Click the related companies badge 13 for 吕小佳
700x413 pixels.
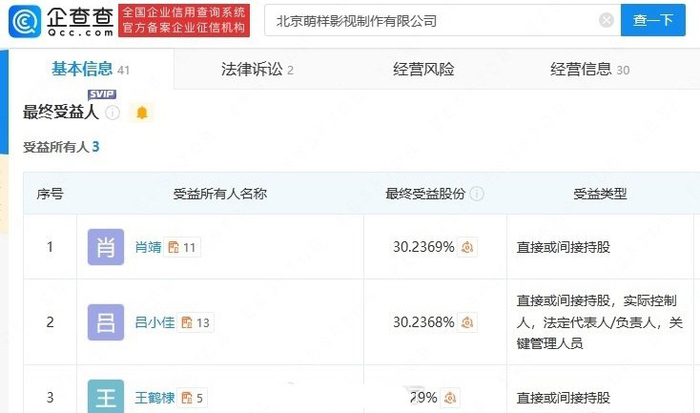pos(196,322)
